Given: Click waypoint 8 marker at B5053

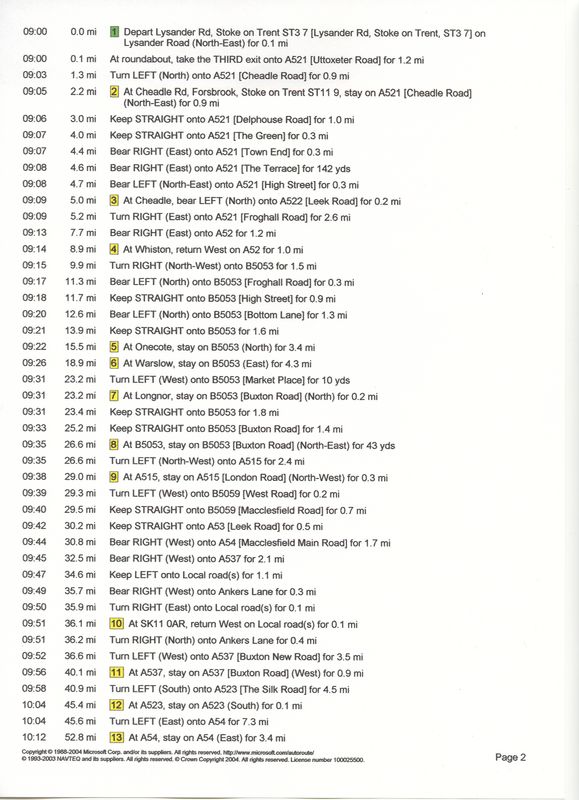Looking at the screenshot, I should coord(114,444).
